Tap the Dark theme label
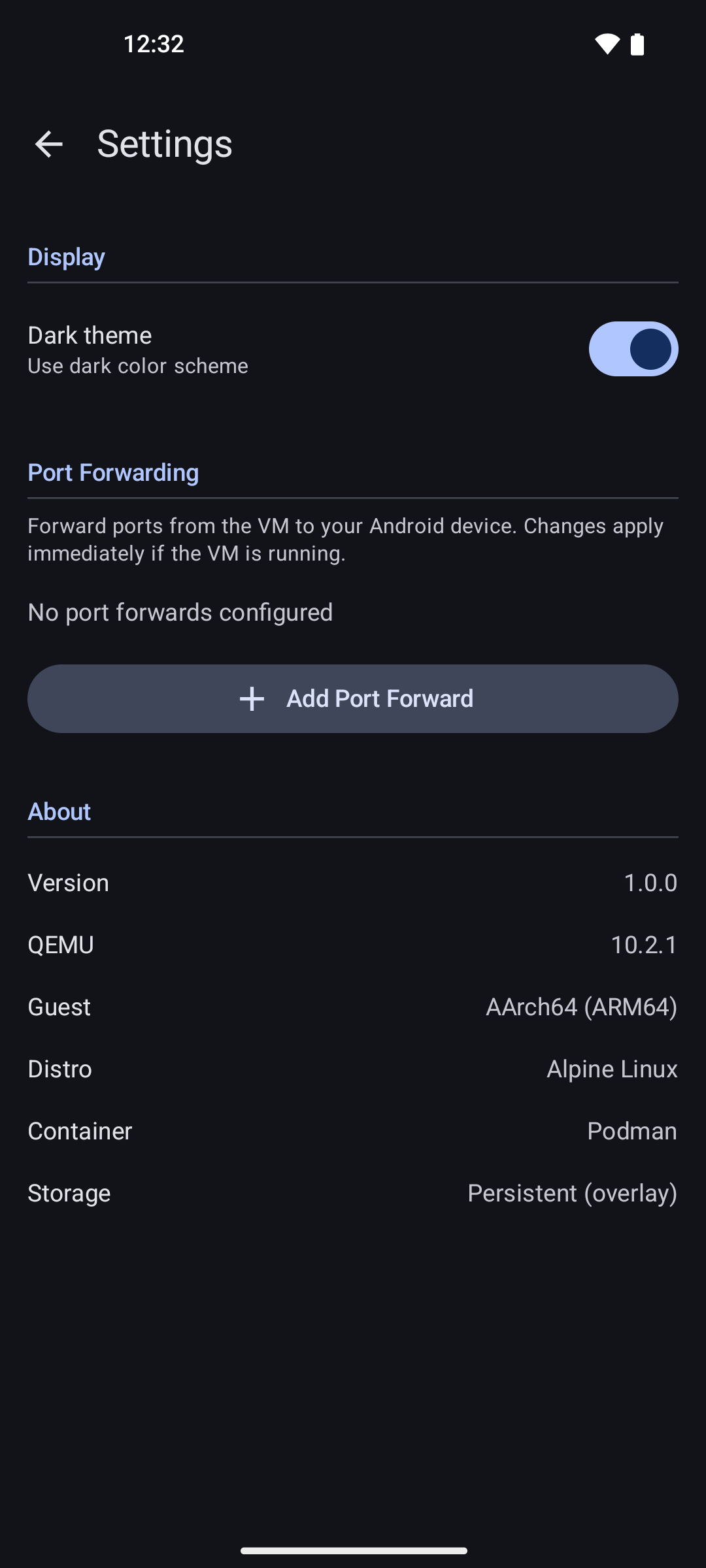This screenshot has width=706, height=1568. pos(90,335)
